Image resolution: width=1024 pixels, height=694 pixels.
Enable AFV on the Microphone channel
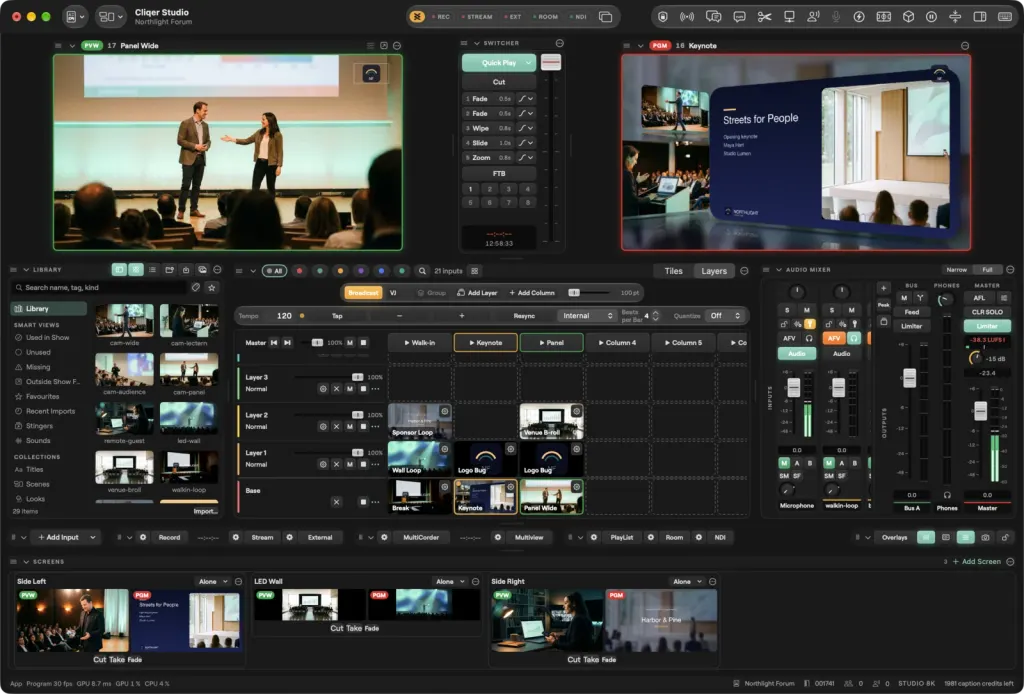tap(790, 338)
